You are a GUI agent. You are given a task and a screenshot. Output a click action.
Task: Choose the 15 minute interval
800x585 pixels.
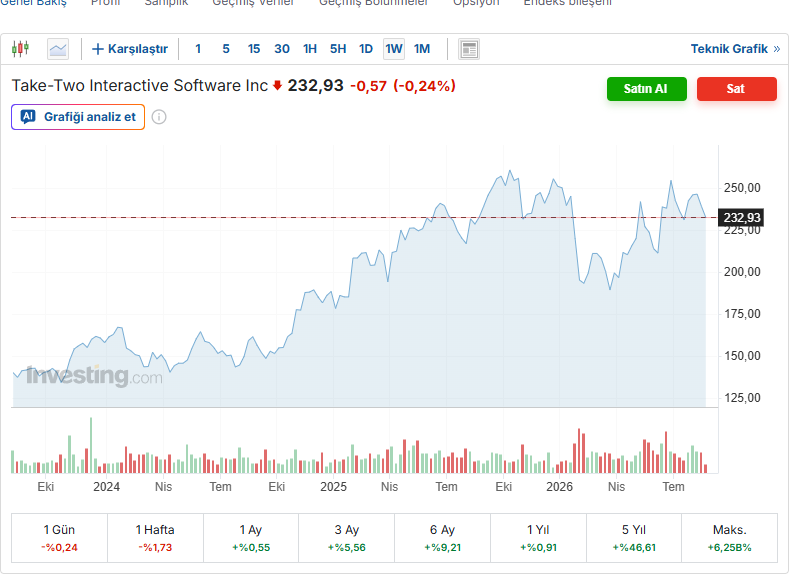[x=254, y=49]
